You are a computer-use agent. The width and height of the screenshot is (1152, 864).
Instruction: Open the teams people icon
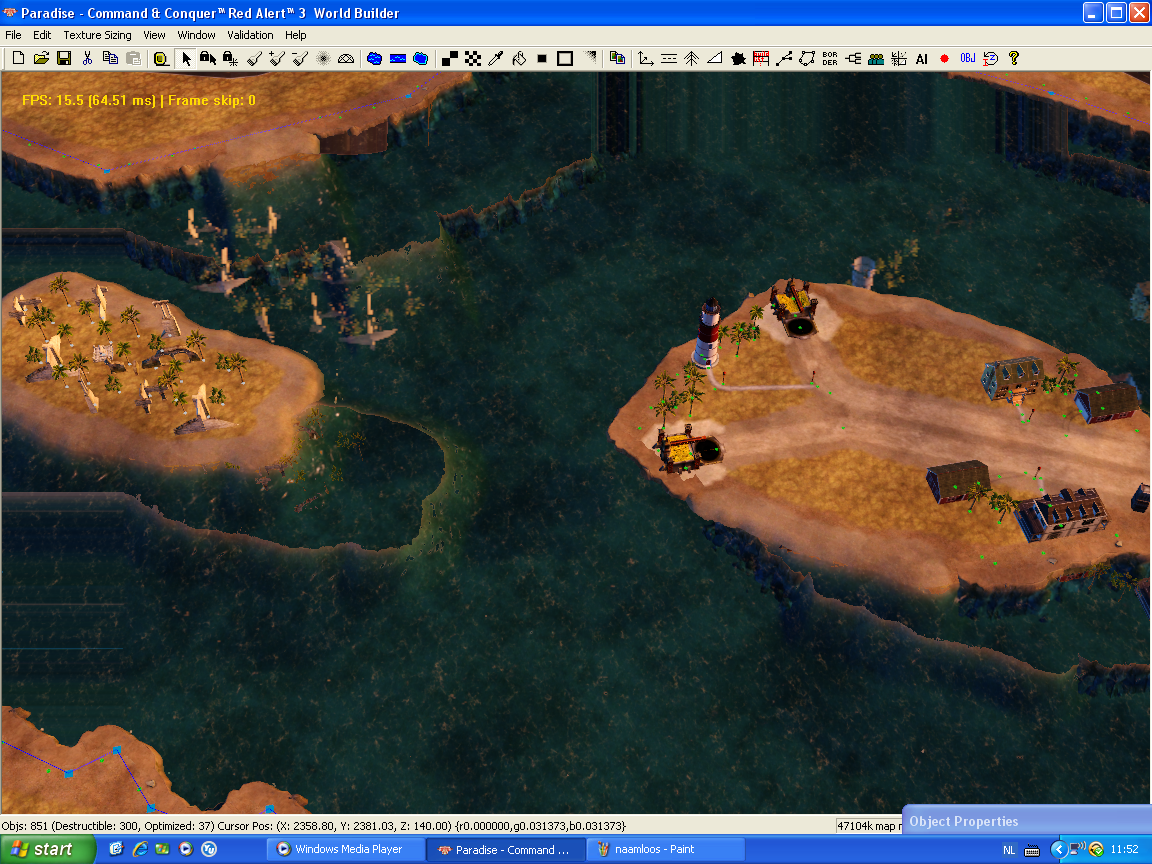pyautogui.click(x=876, y=58)
